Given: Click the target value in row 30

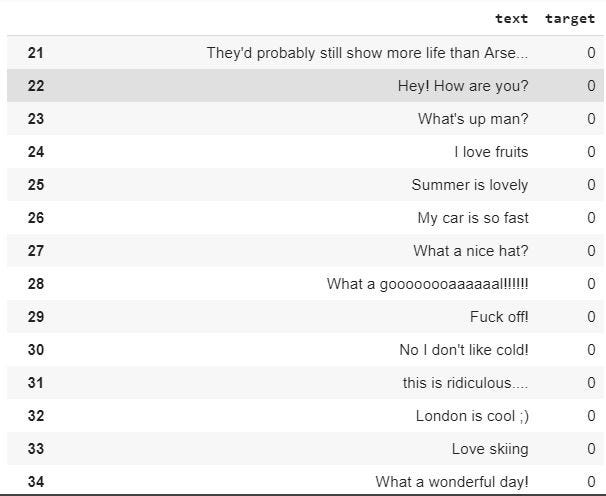Looking at the screenshot, I should tap(591, 350).
